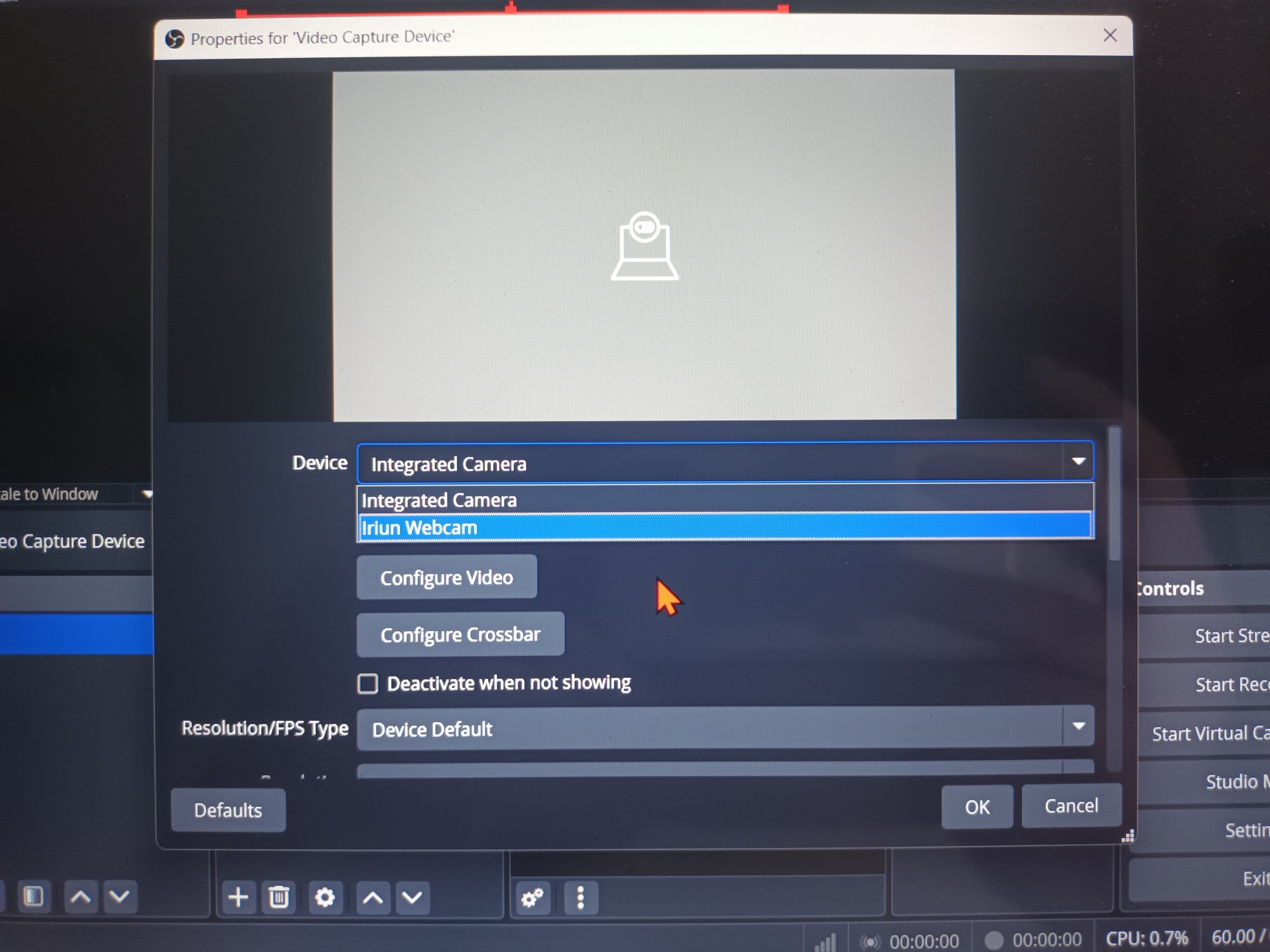Select Integrated Camera in dropdown list
Screen dimensions: 1270x952
(725, 500)
